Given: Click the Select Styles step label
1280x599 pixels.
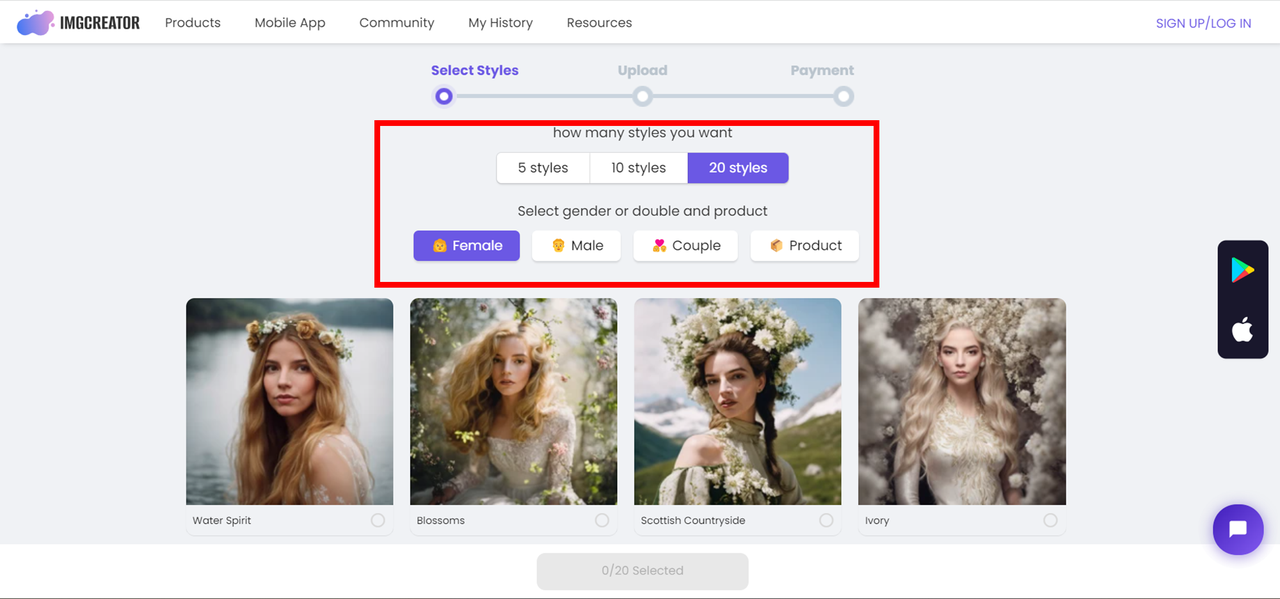Looking at the screenshot, I should (475, 70).
